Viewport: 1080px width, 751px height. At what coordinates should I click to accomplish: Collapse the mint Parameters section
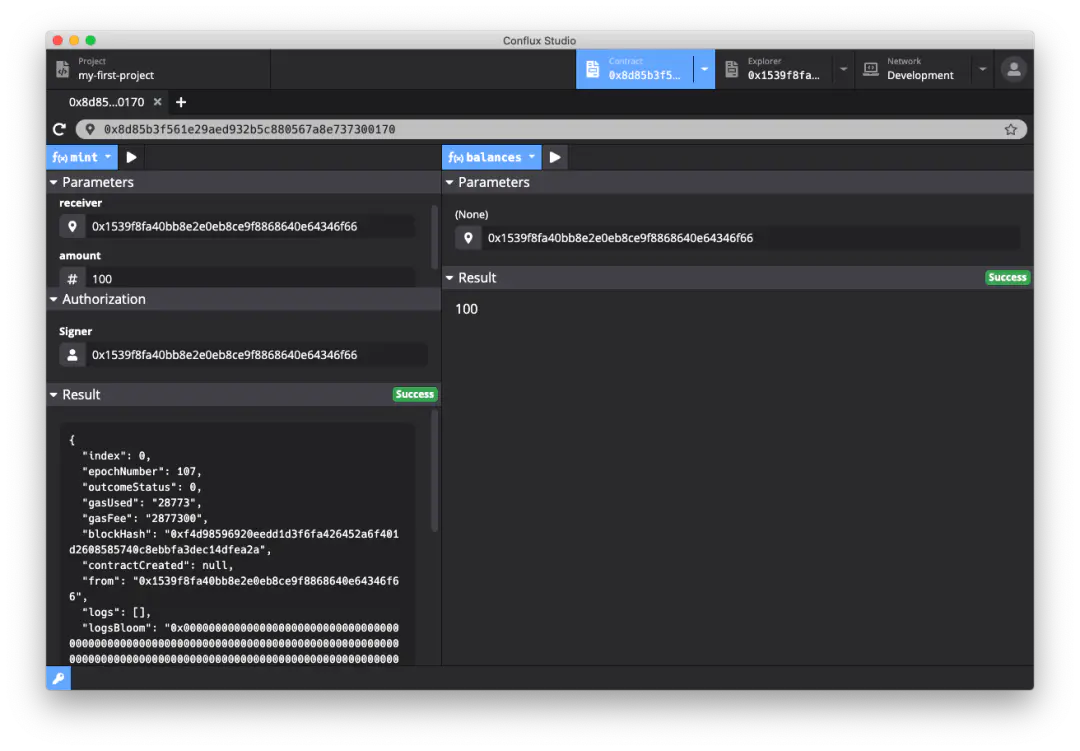[244, 182]
